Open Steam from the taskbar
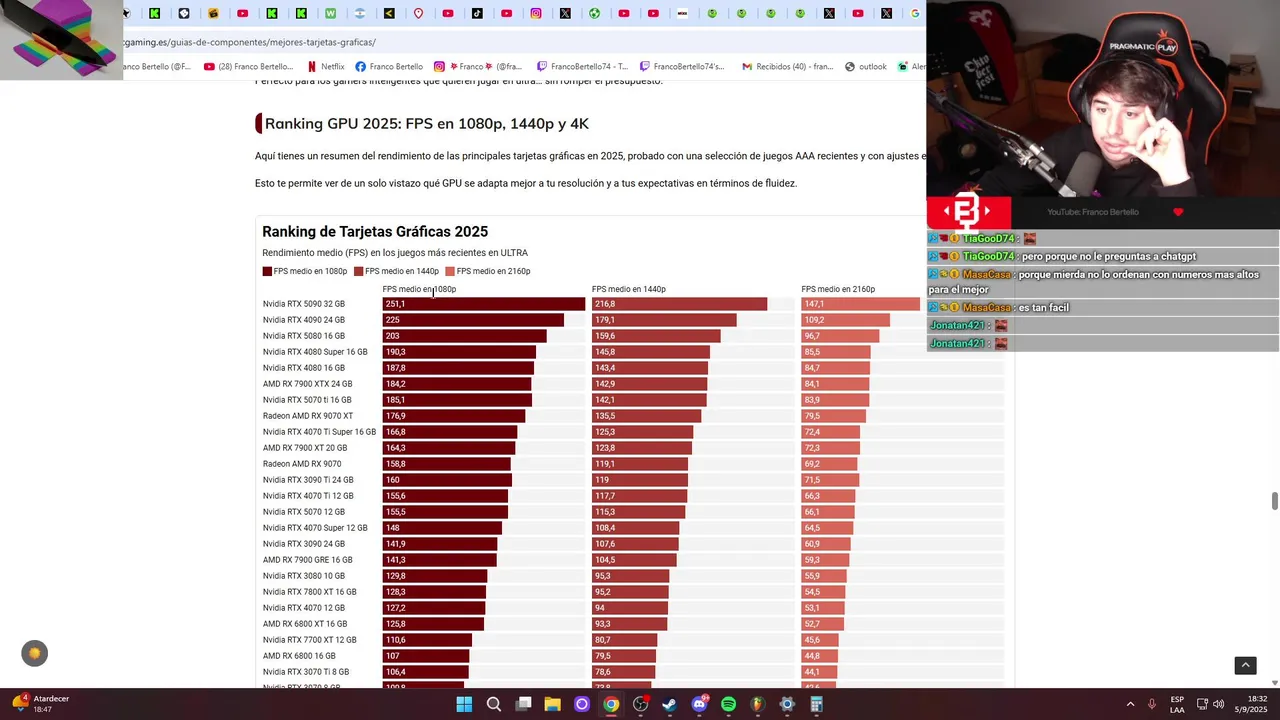This screenshot has height=720, width=1280. coord(670,704)
